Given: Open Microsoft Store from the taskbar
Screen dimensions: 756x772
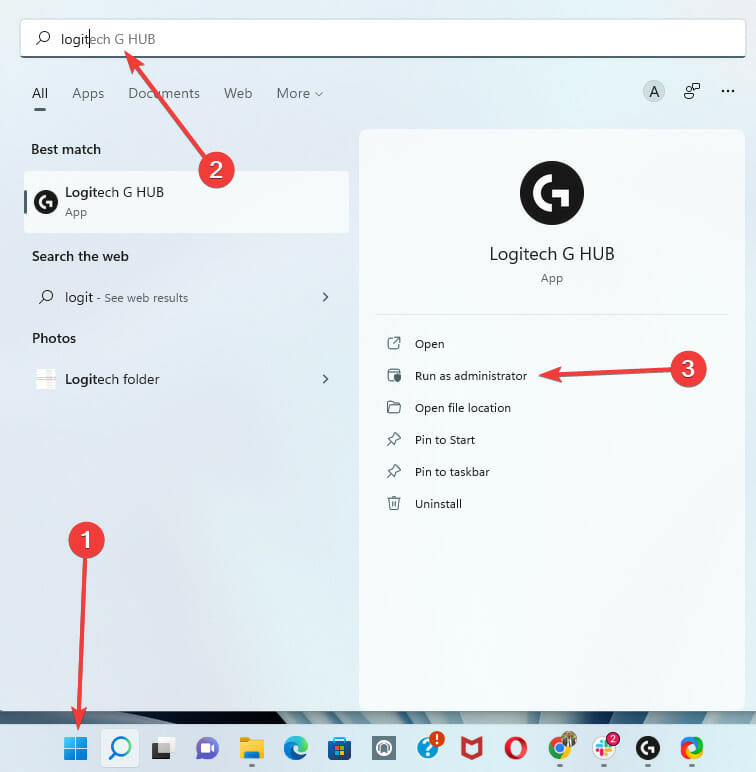Looking at the screenshot, I should pyautogui.click(x=340, y=749).
